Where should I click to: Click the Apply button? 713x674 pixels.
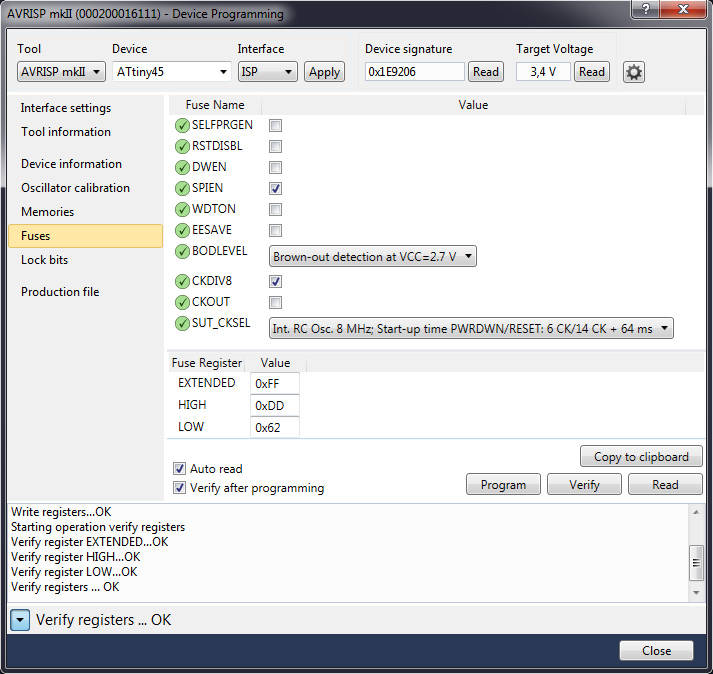pos(324,72)
